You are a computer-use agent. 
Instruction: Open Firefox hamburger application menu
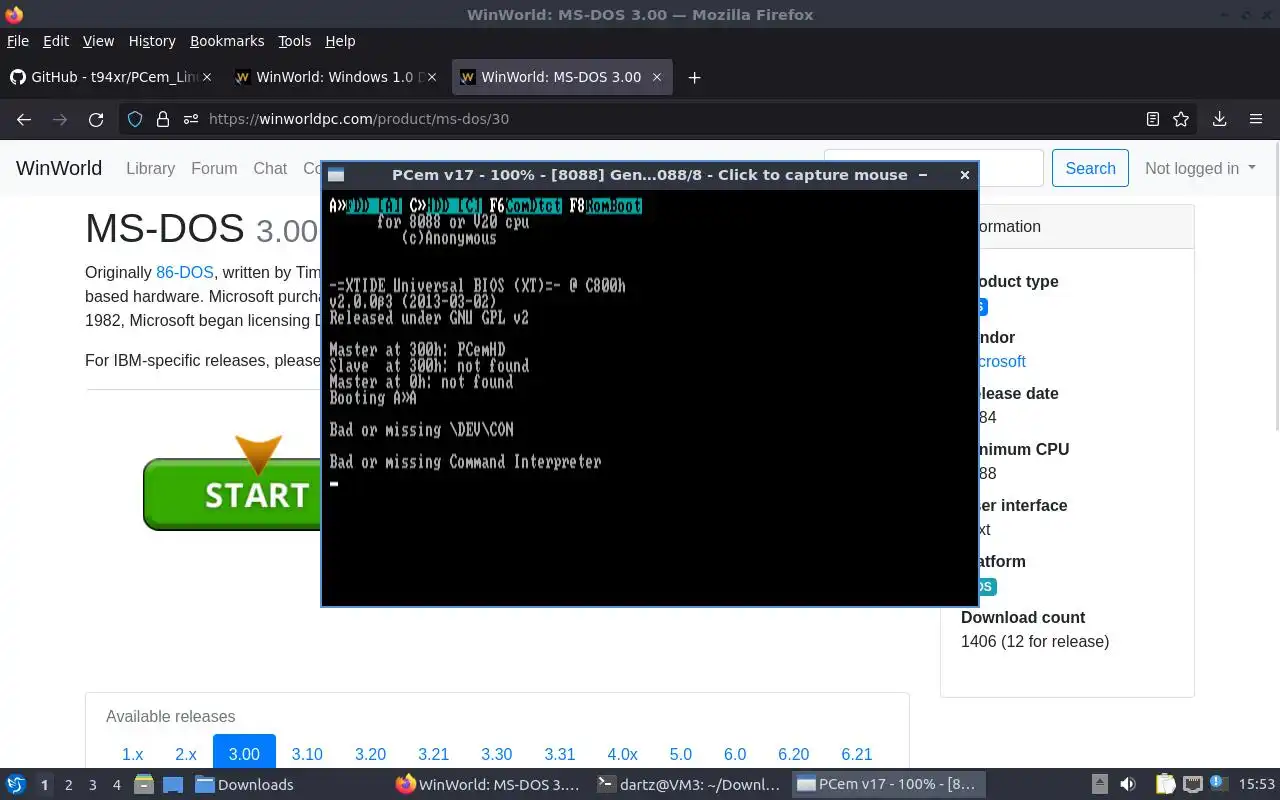coord(1256,119)
